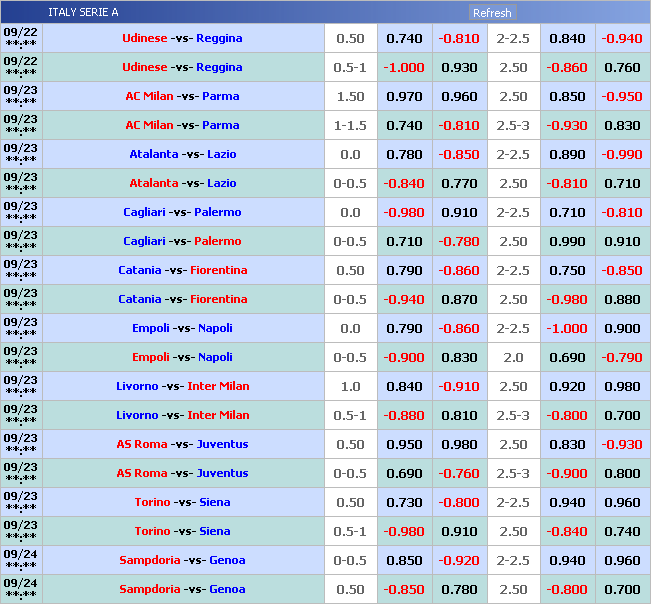Click the 1-1.5 handicap for AC Milan-Parma
Screen dimensions: 651x604
(x=350, y=126)
